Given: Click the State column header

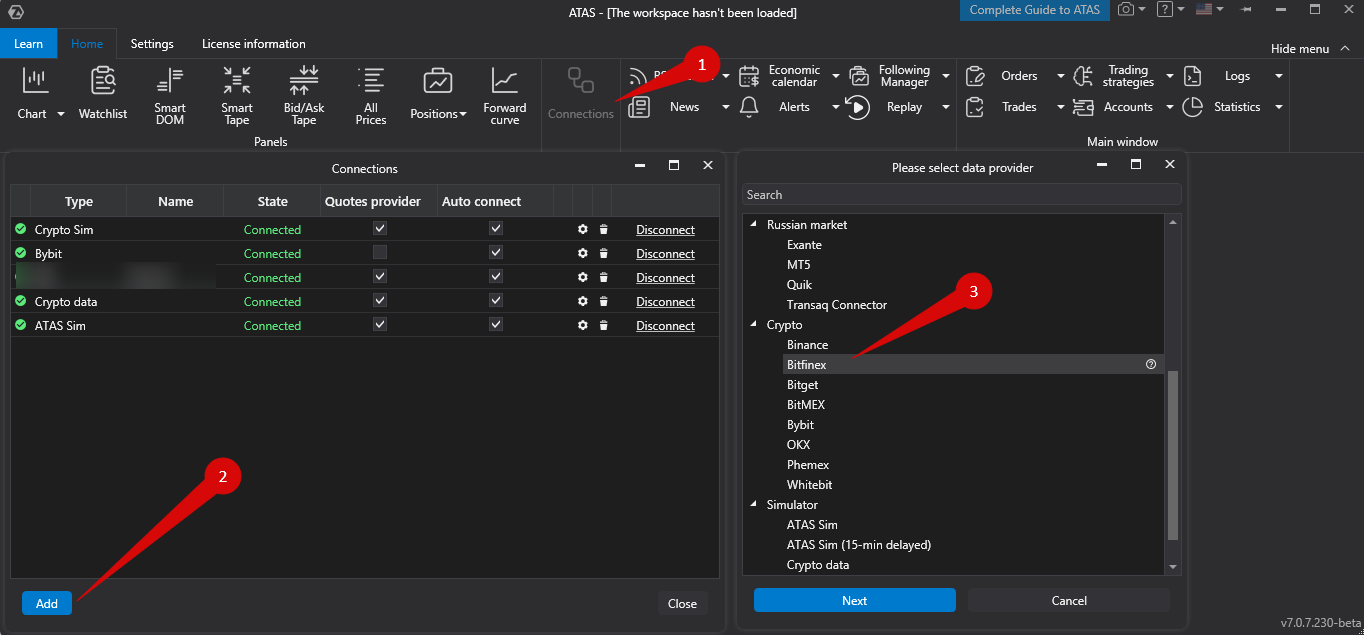Looking at the screenshot, I should [272, 201].
